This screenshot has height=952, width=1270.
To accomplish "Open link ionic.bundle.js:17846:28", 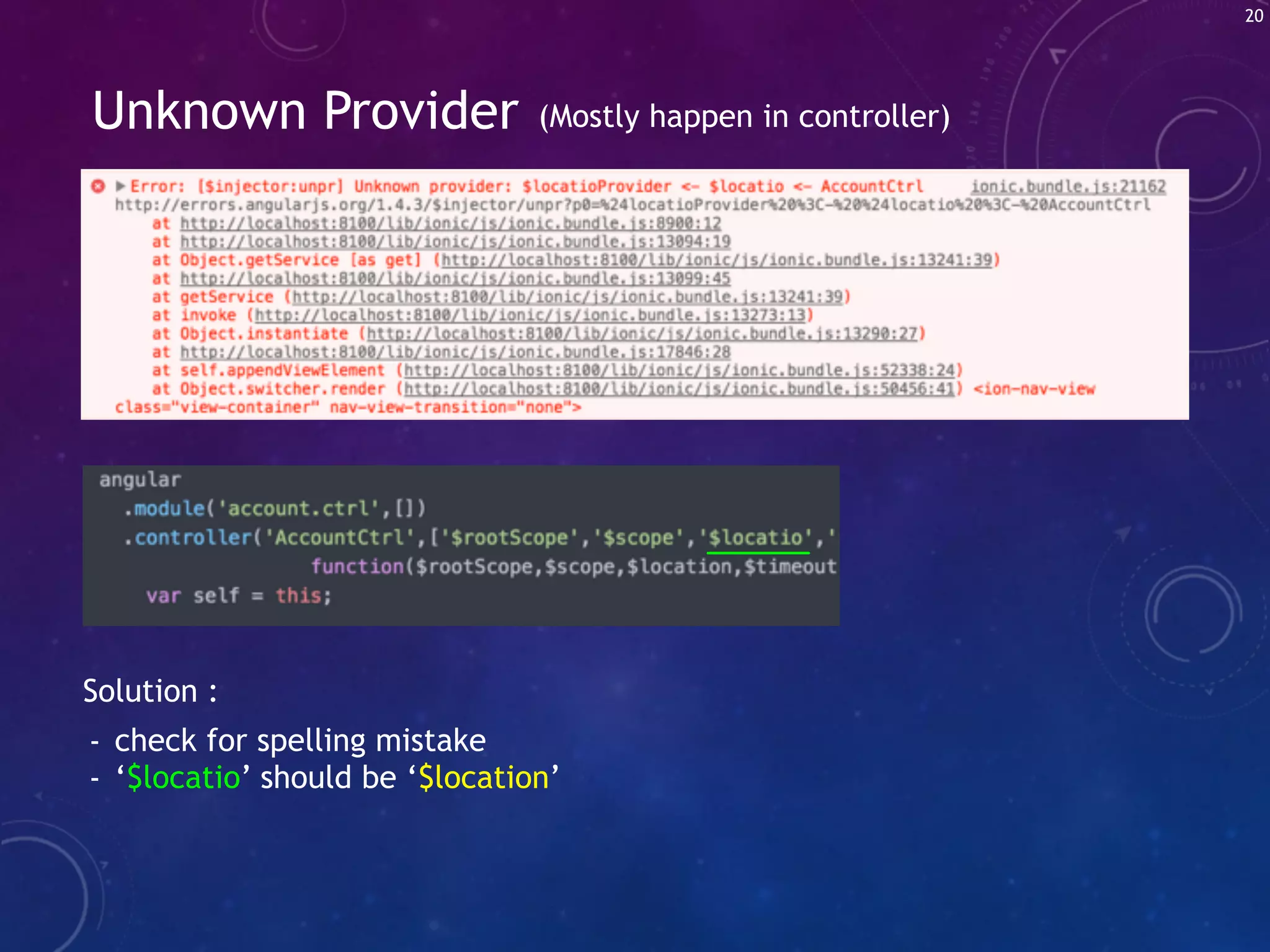I will click(x=455, y=352).
